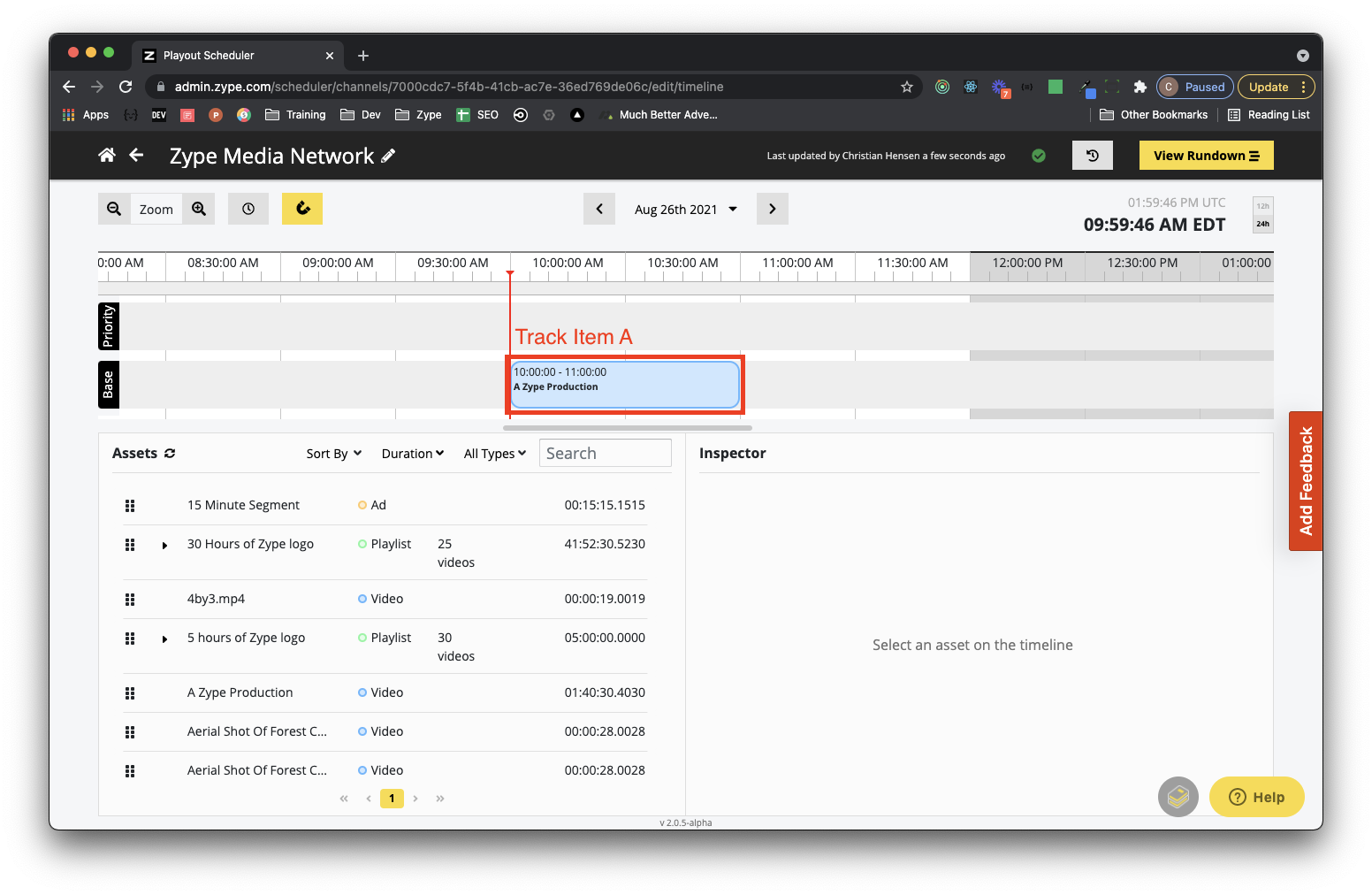
Task: Open the Paused profile button
Action: [1195, 87]
